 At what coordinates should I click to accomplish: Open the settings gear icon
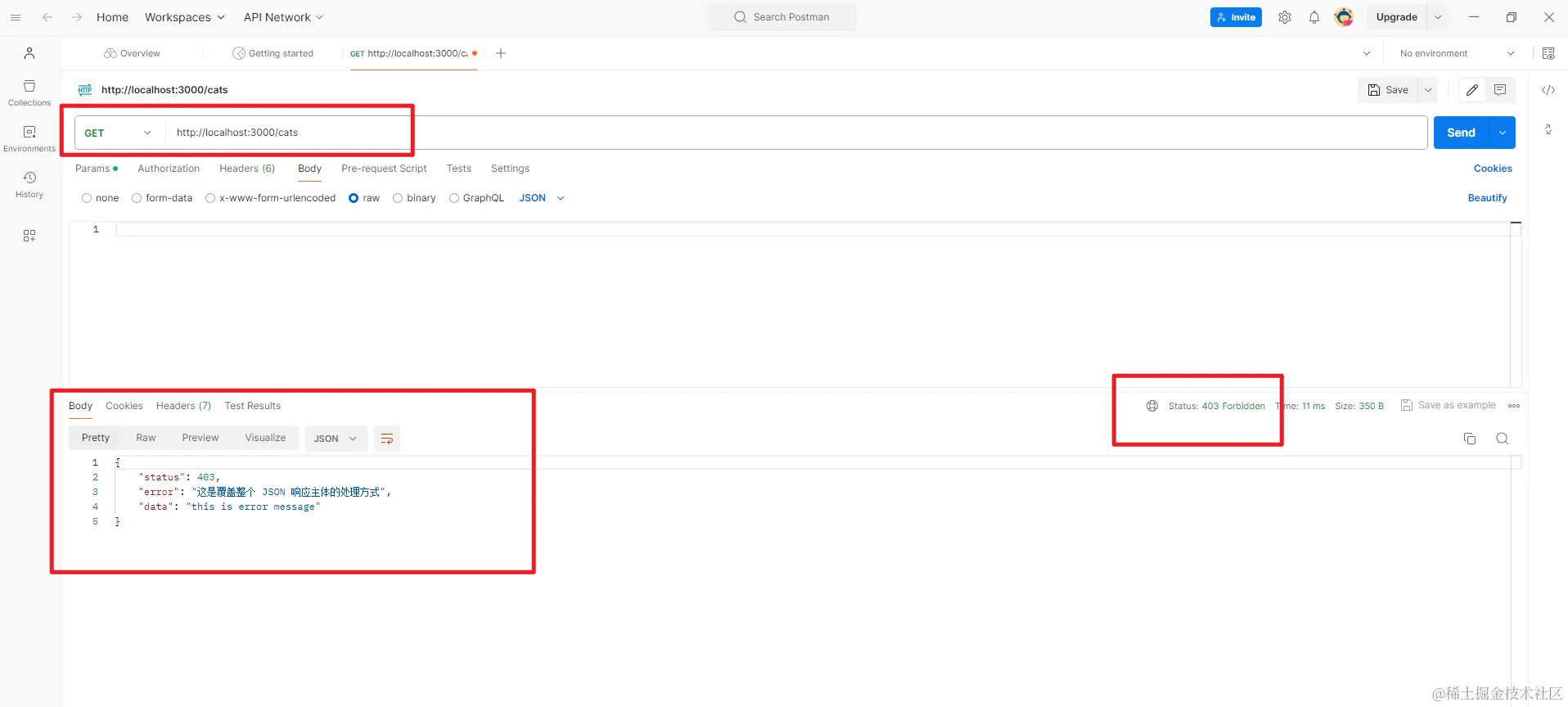(x=1285, y=17)
